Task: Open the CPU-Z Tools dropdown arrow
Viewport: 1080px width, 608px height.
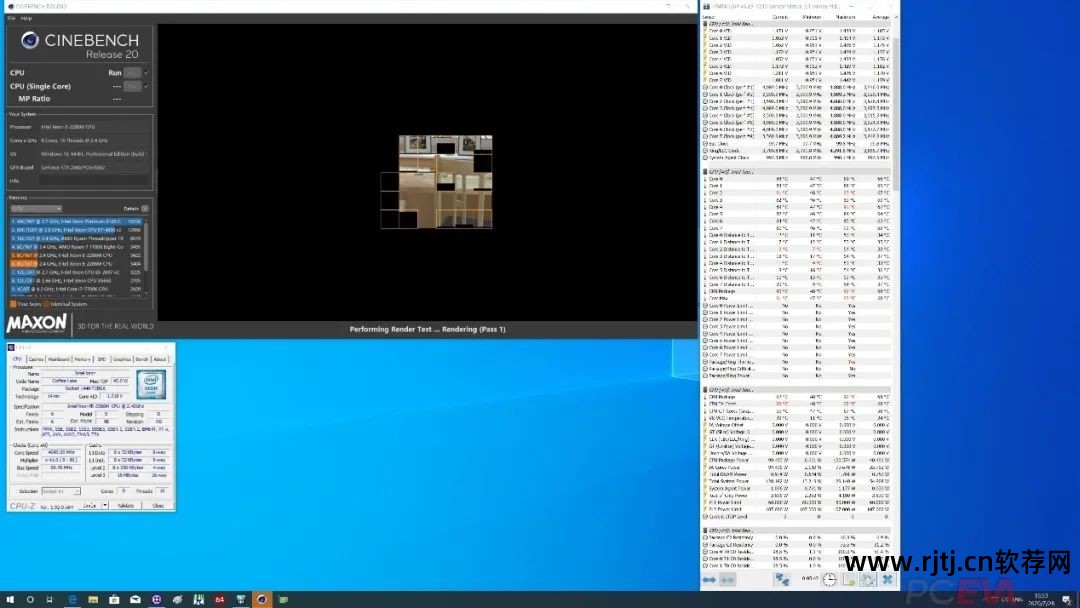Action: [x=105, y=505]
